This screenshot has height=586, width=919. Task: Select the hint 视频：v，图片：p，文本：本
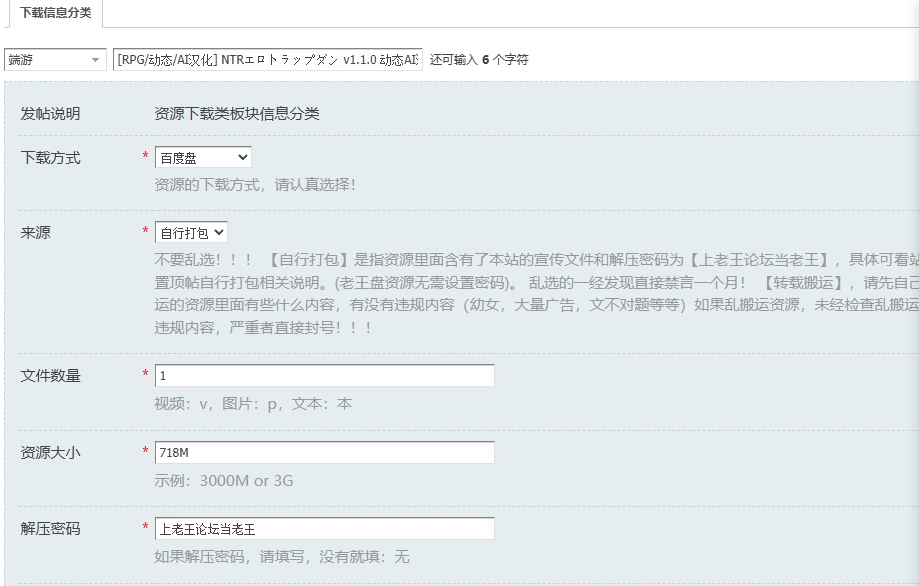253,404
